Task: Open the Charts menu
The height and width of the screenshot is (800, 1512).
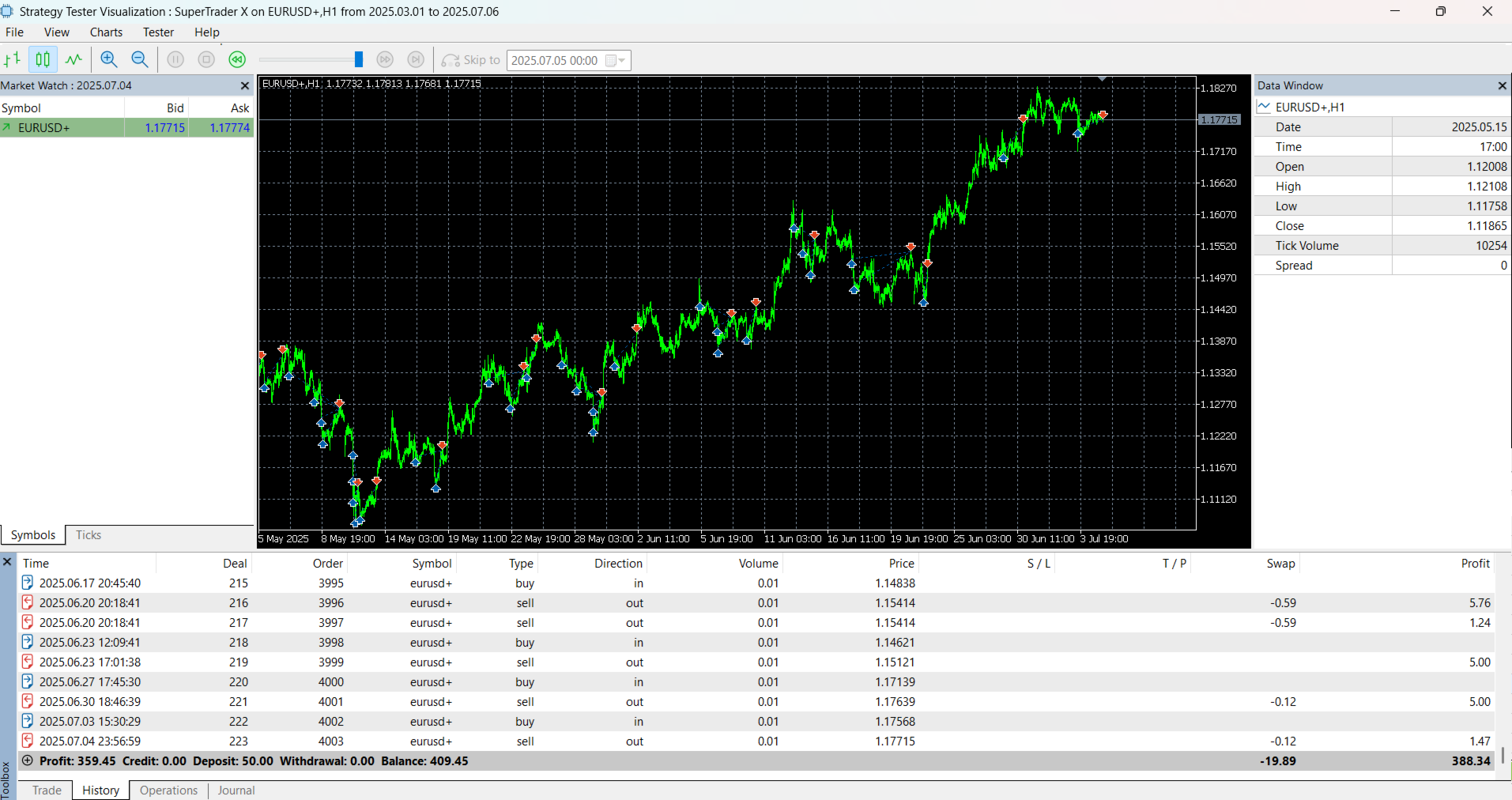Action: pos(106,32)
